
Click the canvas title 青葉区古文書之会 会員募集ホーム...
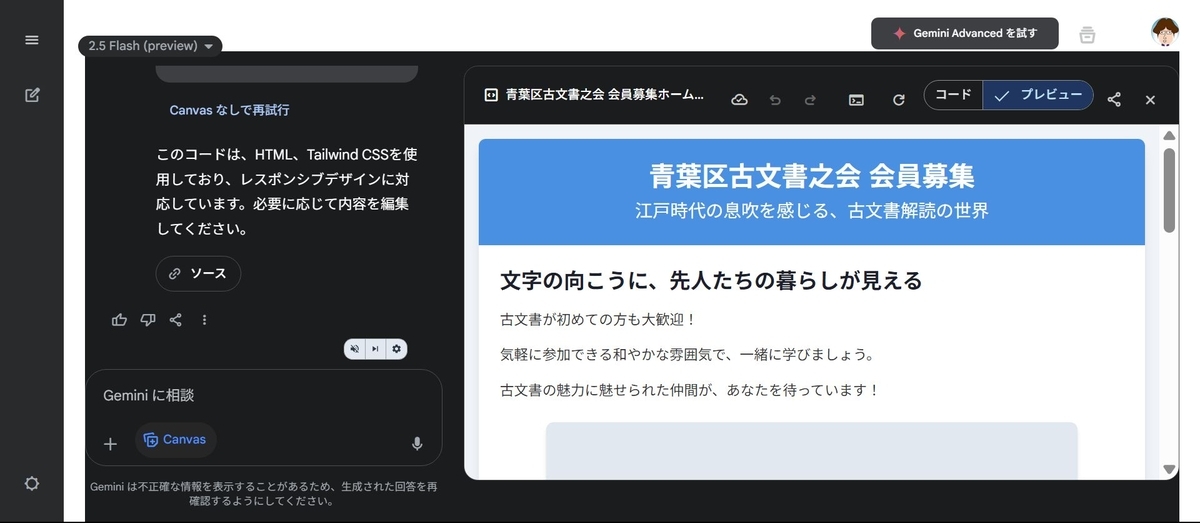[605, 96]
